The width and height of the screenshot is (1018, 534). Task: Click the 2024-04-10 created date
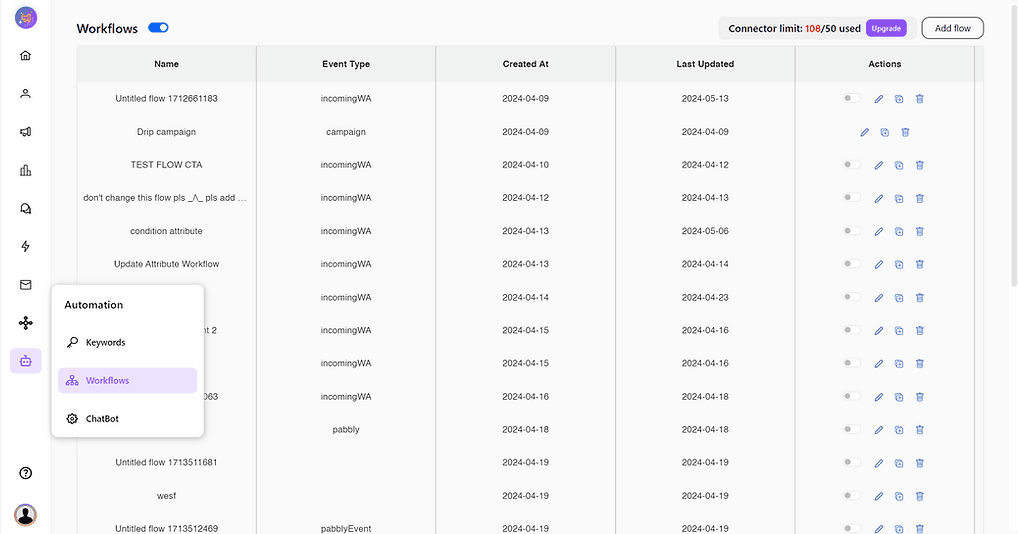525,165
